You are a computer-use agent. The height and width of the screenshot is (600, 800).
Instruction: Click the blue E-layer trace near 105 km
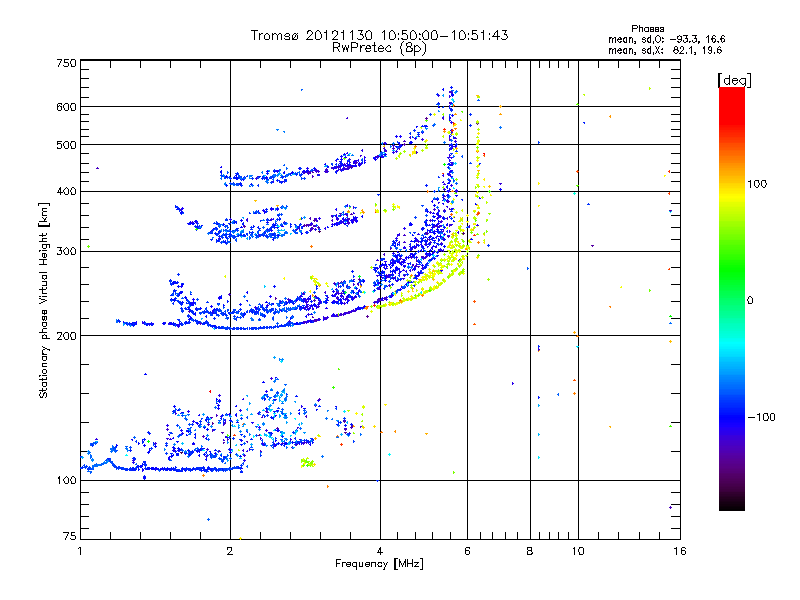click(x=163, y=468)
